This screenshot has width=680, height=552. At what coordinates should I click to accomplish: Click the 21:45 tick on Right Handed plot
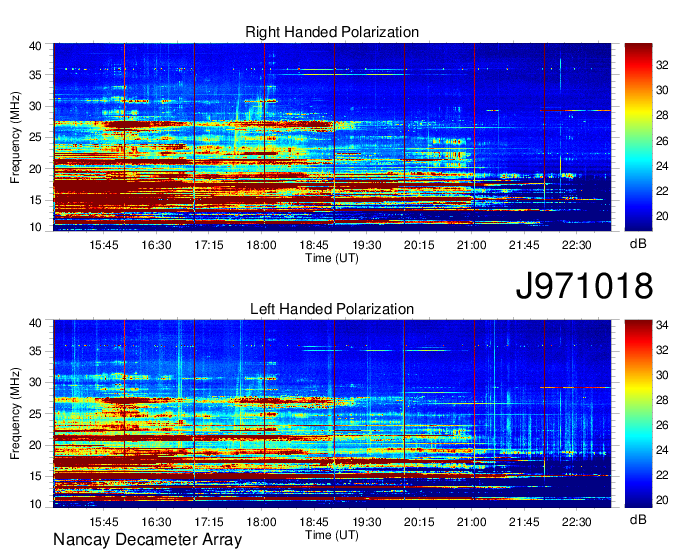(x=524, y=245)
